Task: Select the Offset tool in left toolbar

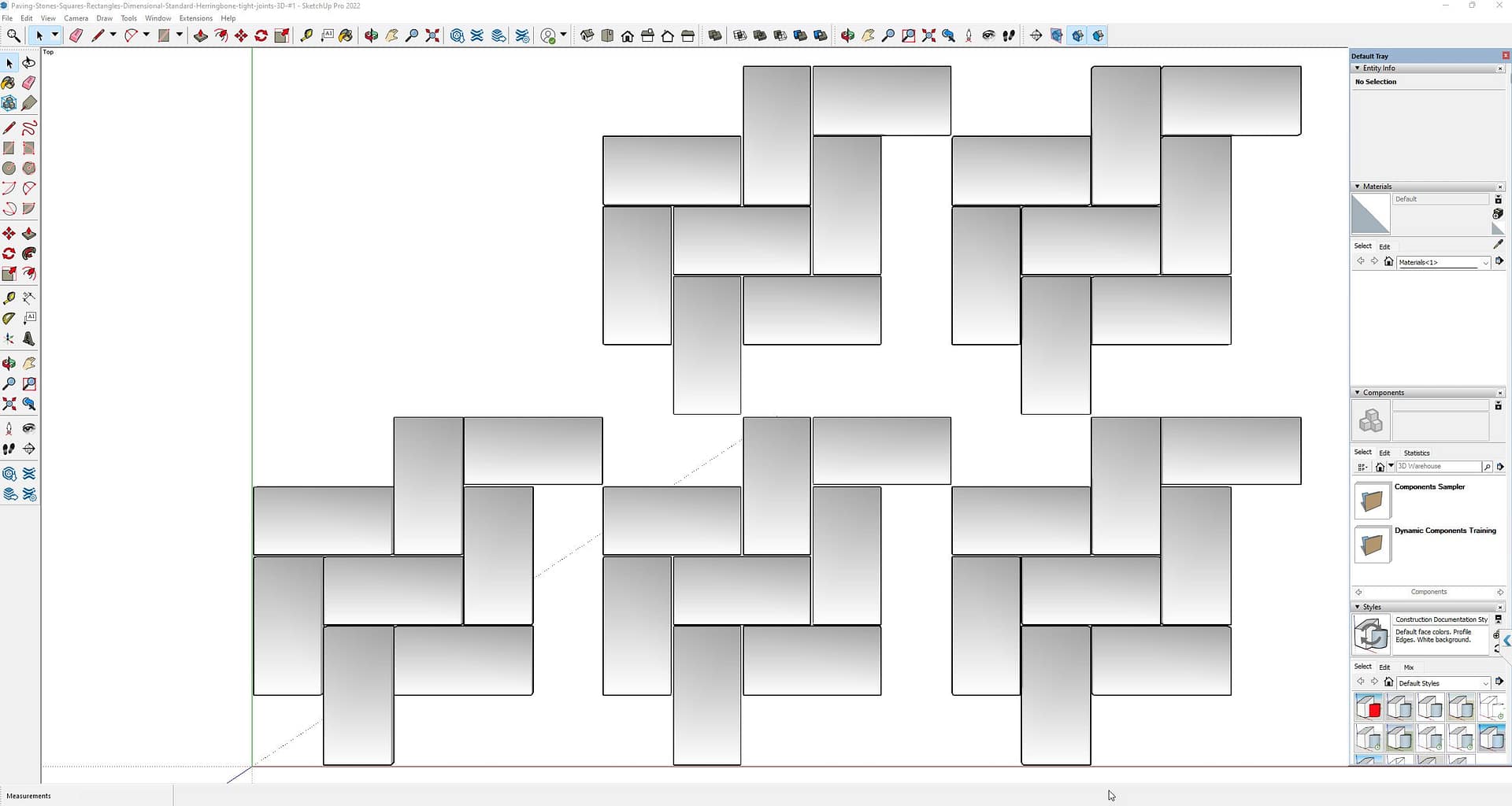Action: 29,274
